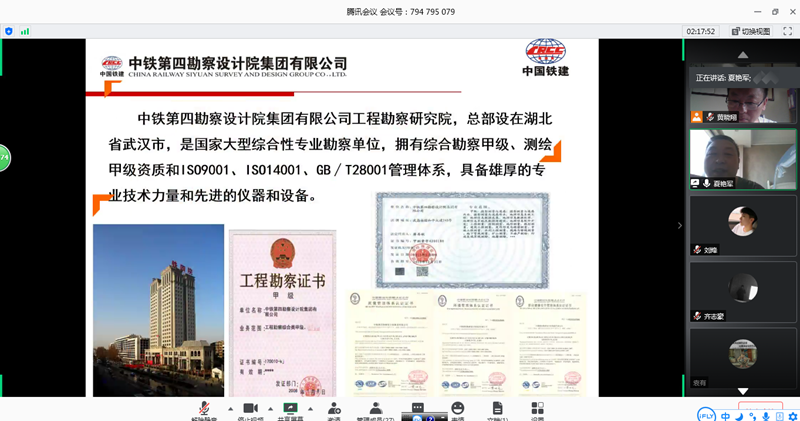The image size is (800, 421).
Task: Select the 刘 participant avatar tile
Action: click(x=743, y=226)
